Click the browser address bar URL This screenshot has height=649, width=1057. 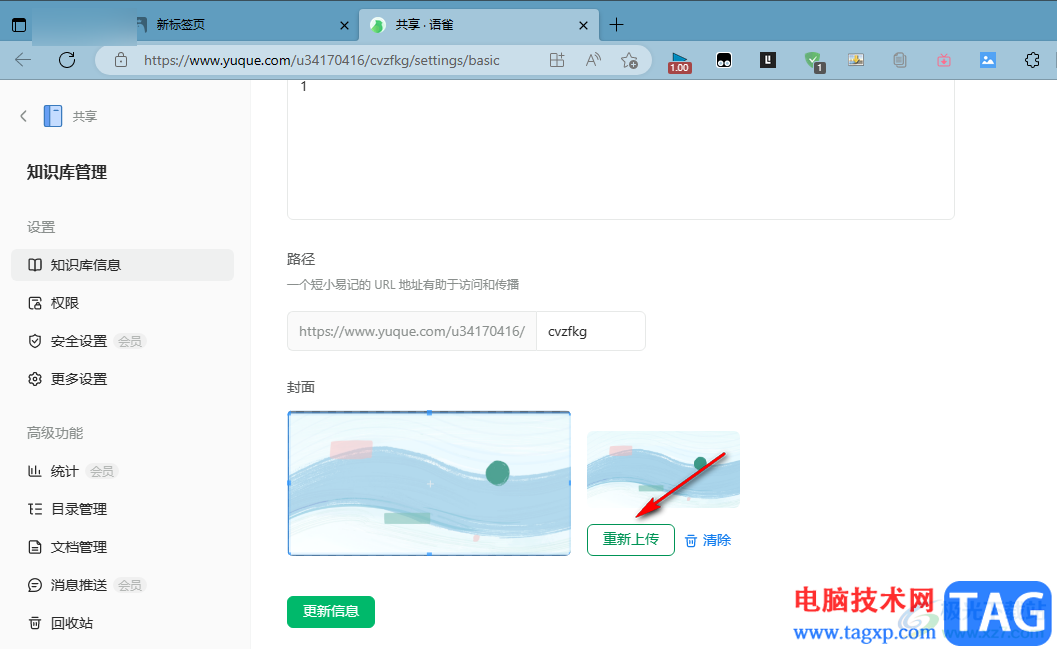point(322,60)
